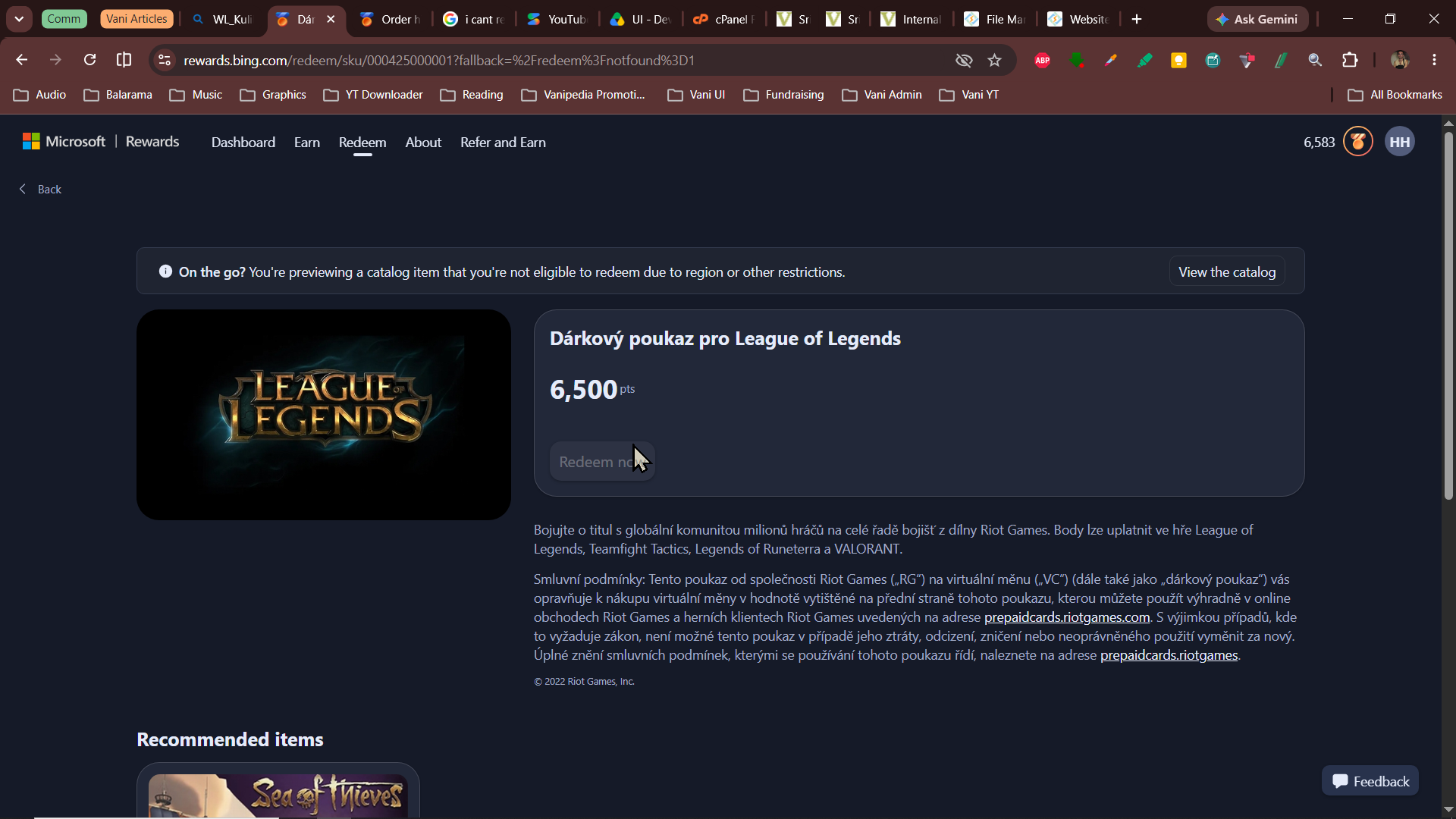Screen dimensions: 1456x819
Task: Click the Redeem now button
Action: pyautogui.click(x=602, y=462)
